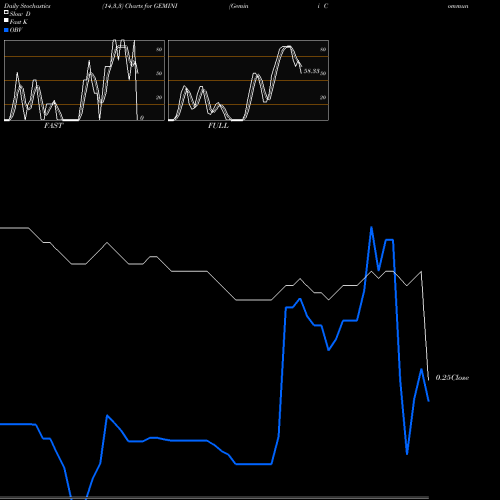Click the 58.33 value in FULL chart
Viewport: 500px width, 500px height.
[x=311, y=71]
